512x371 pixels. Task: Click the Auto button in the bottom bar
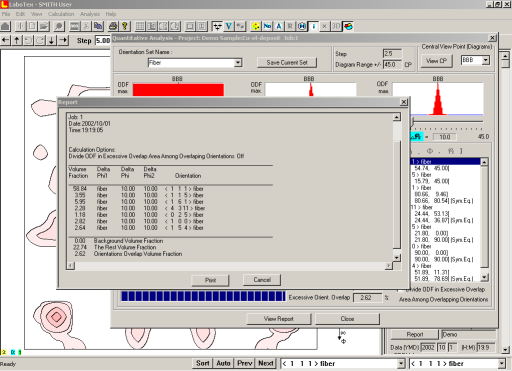click(223, 363)
